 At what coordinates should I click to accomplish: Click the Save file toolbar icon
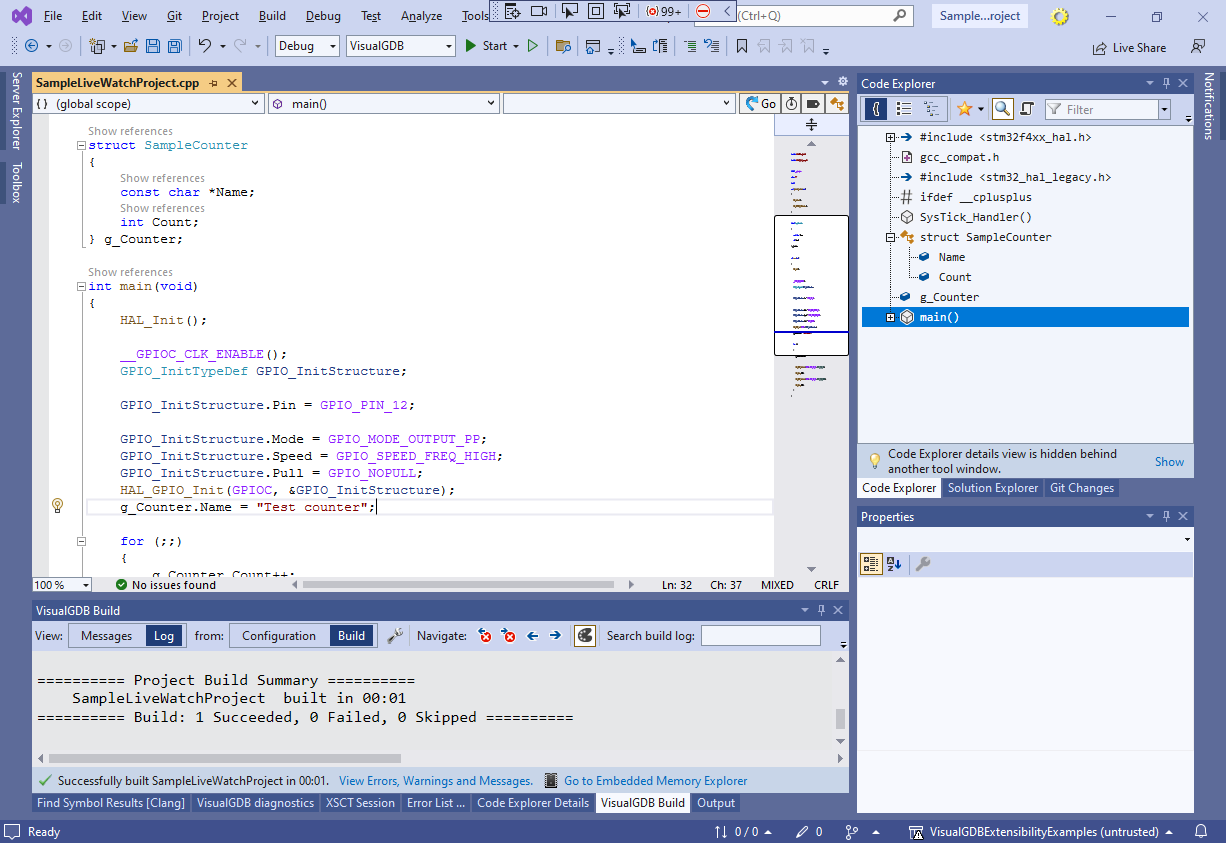[x=153, y=46]
